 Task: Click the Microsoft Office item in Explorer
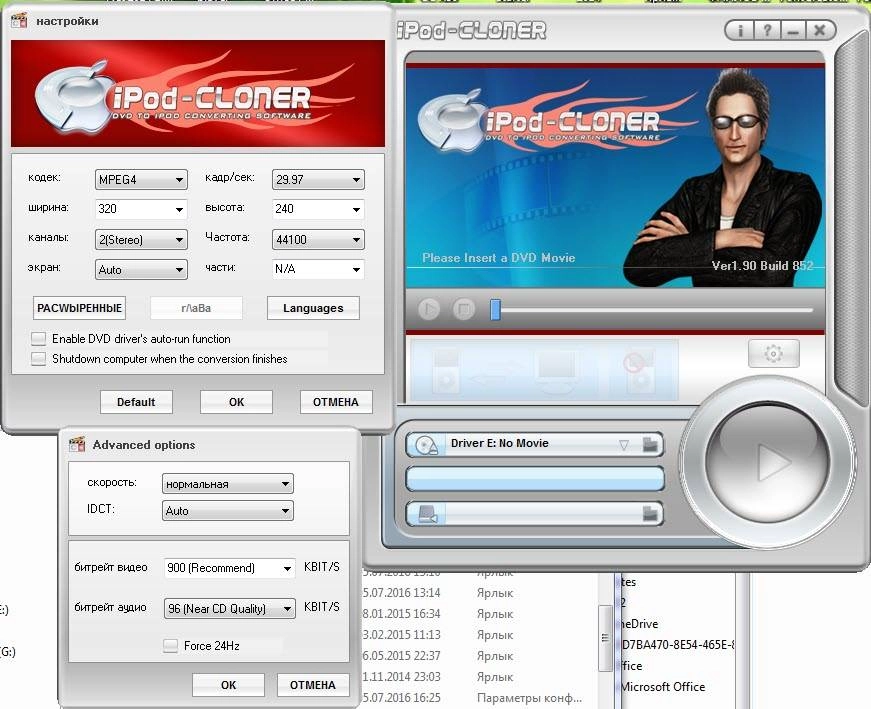click(x=662, y=687)
